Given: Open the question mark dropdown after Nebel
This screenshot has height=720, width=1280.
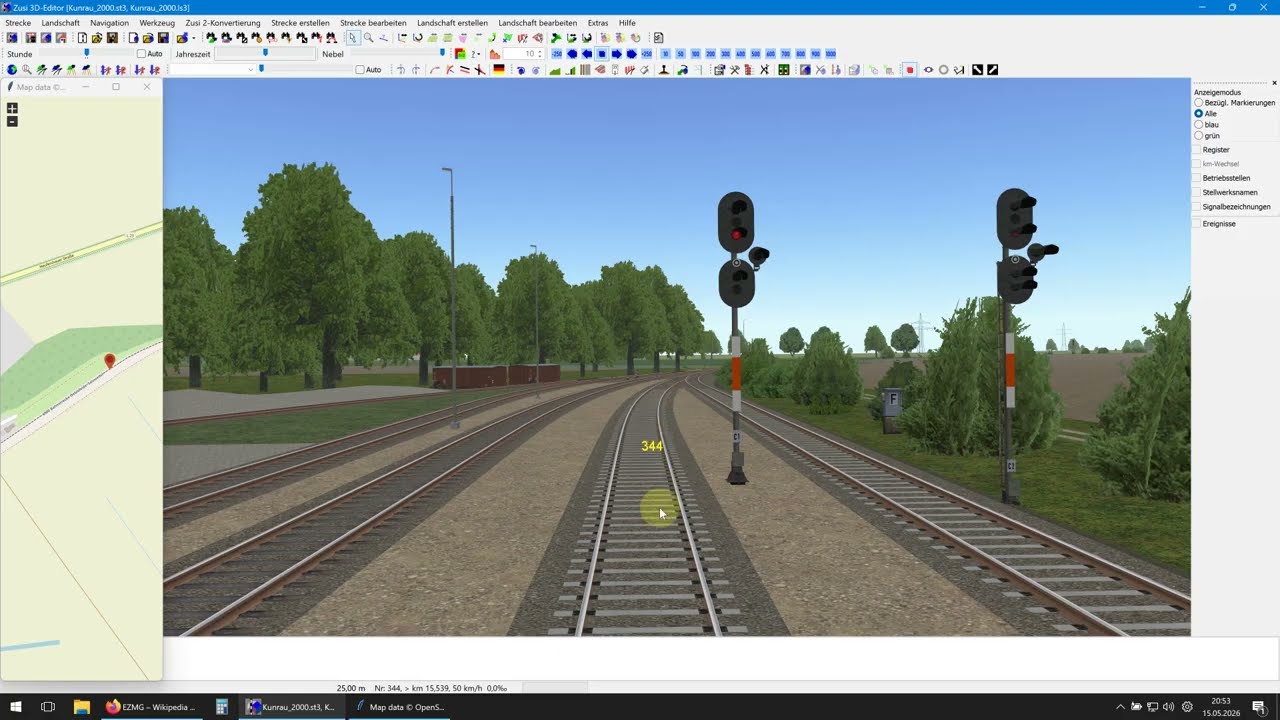Looking at the screenshot, I should (x=475, y=54).
